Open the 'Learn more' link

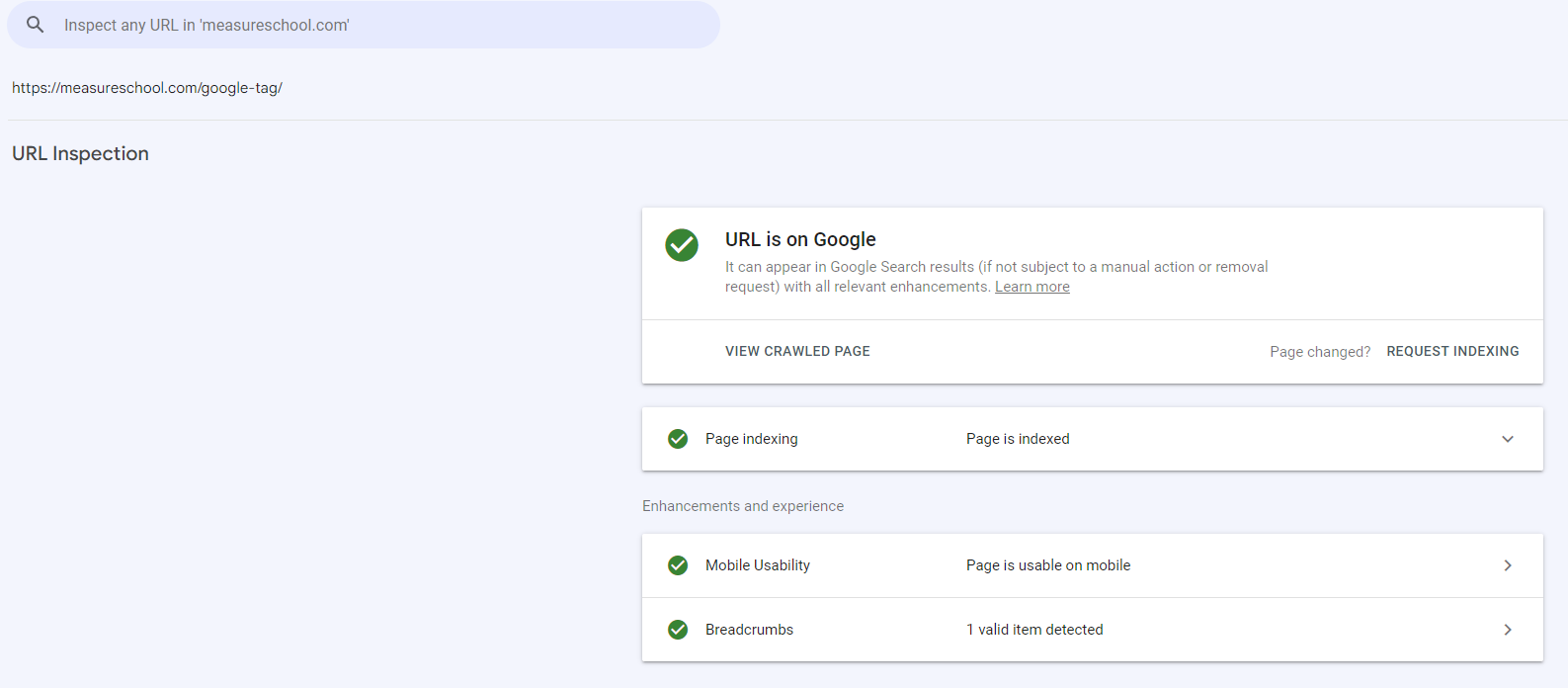click(x=1032, y=287)
